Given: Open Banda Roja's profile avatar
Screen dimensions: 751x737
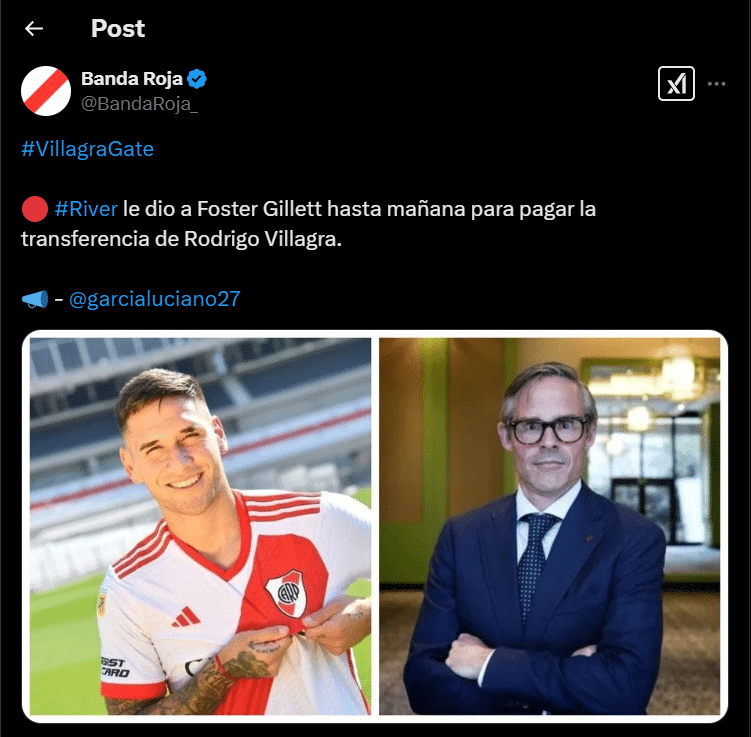Looking at the screenshot, I should coord(46,91).
